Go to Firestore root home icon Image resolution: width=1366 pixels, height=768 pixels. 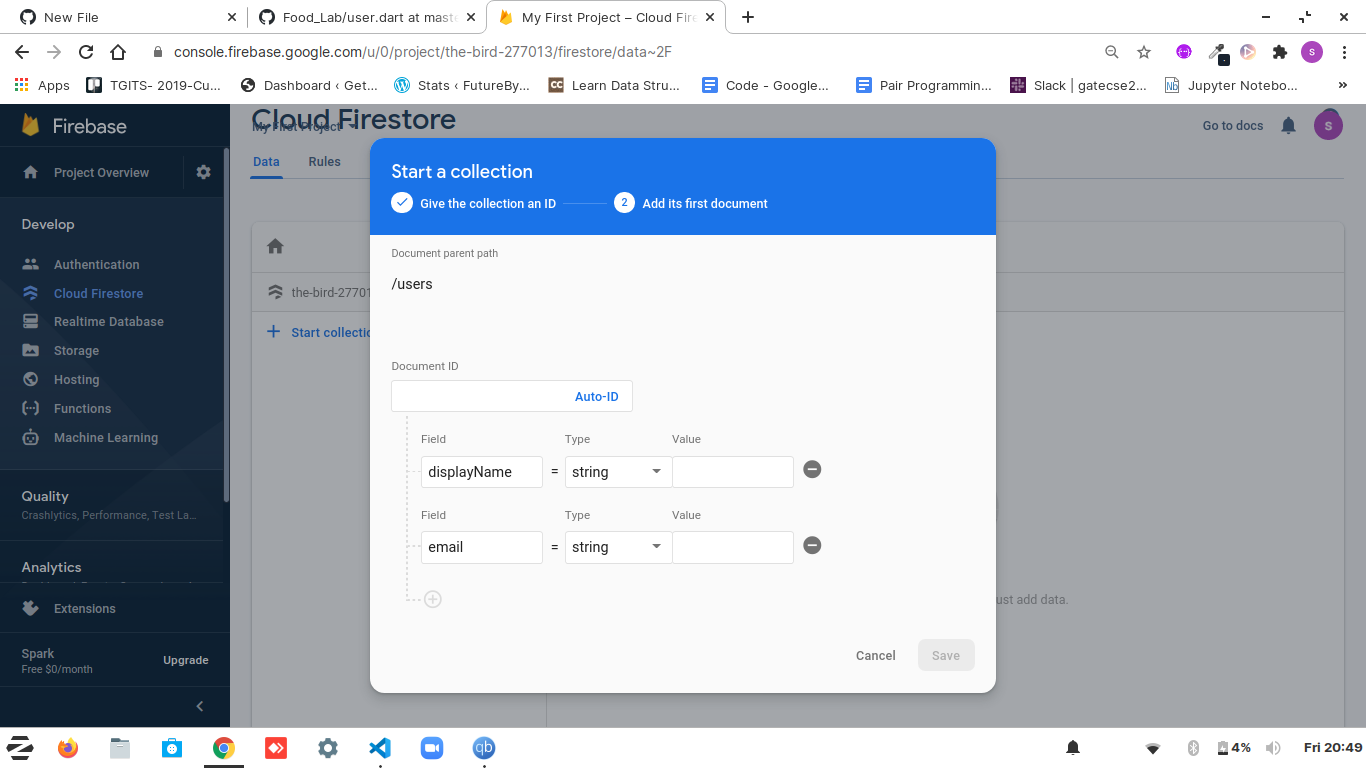click(275, 246)
